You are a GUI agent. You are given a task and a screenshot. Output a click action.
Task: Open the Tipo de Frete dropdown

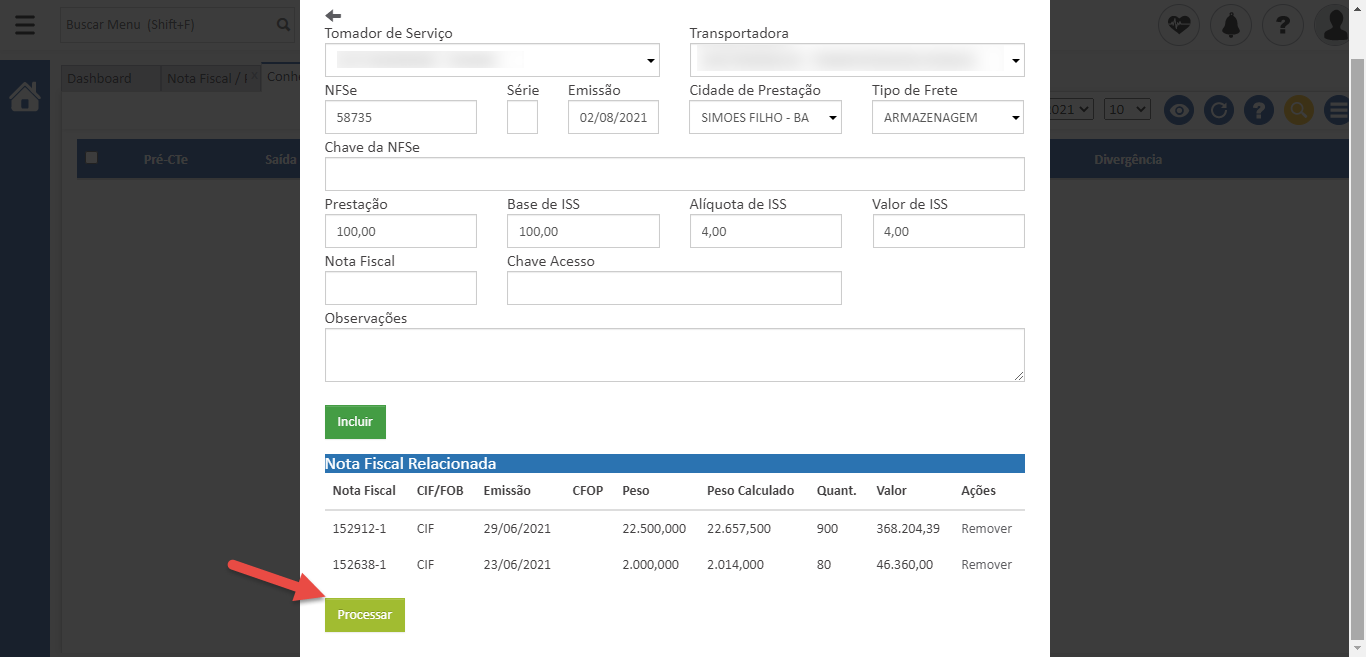tap(947, 118)
